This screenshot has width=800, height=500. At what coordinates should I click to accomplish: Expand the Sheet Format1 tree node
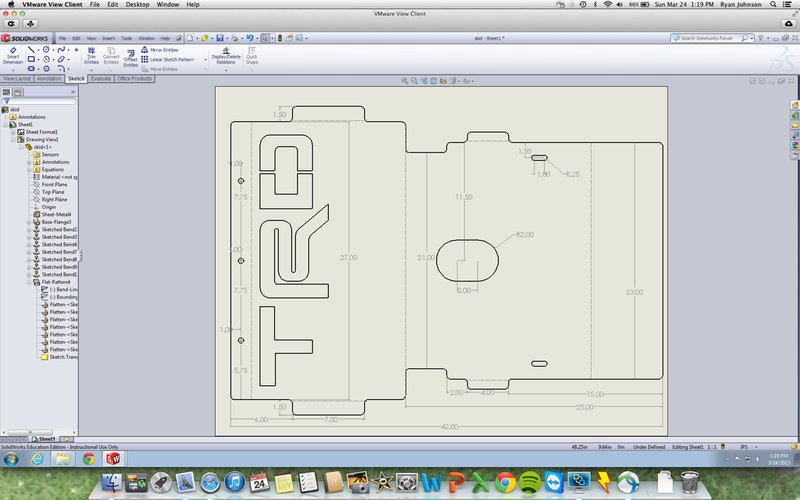pos(14,132)
